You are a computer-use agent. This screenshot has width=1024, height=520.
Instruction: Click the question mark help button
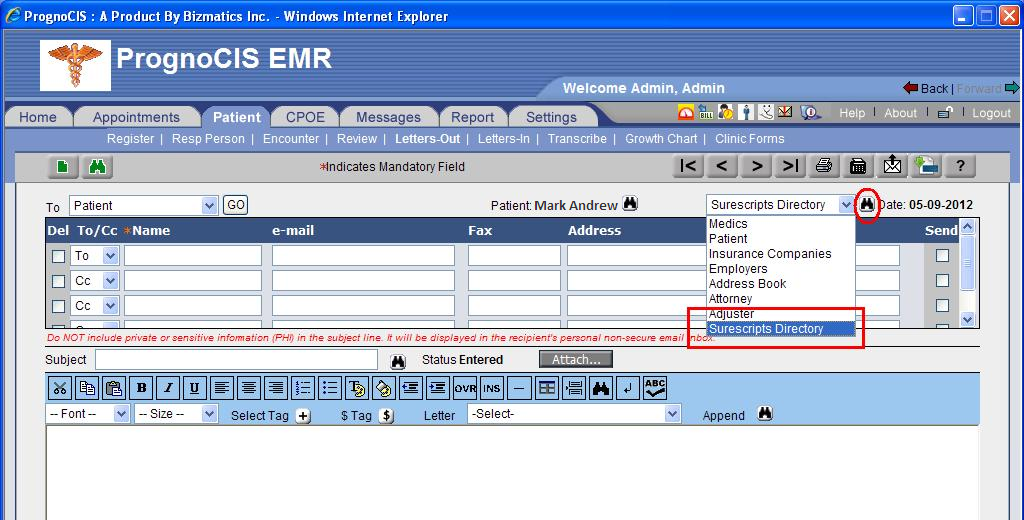[960, 166]
